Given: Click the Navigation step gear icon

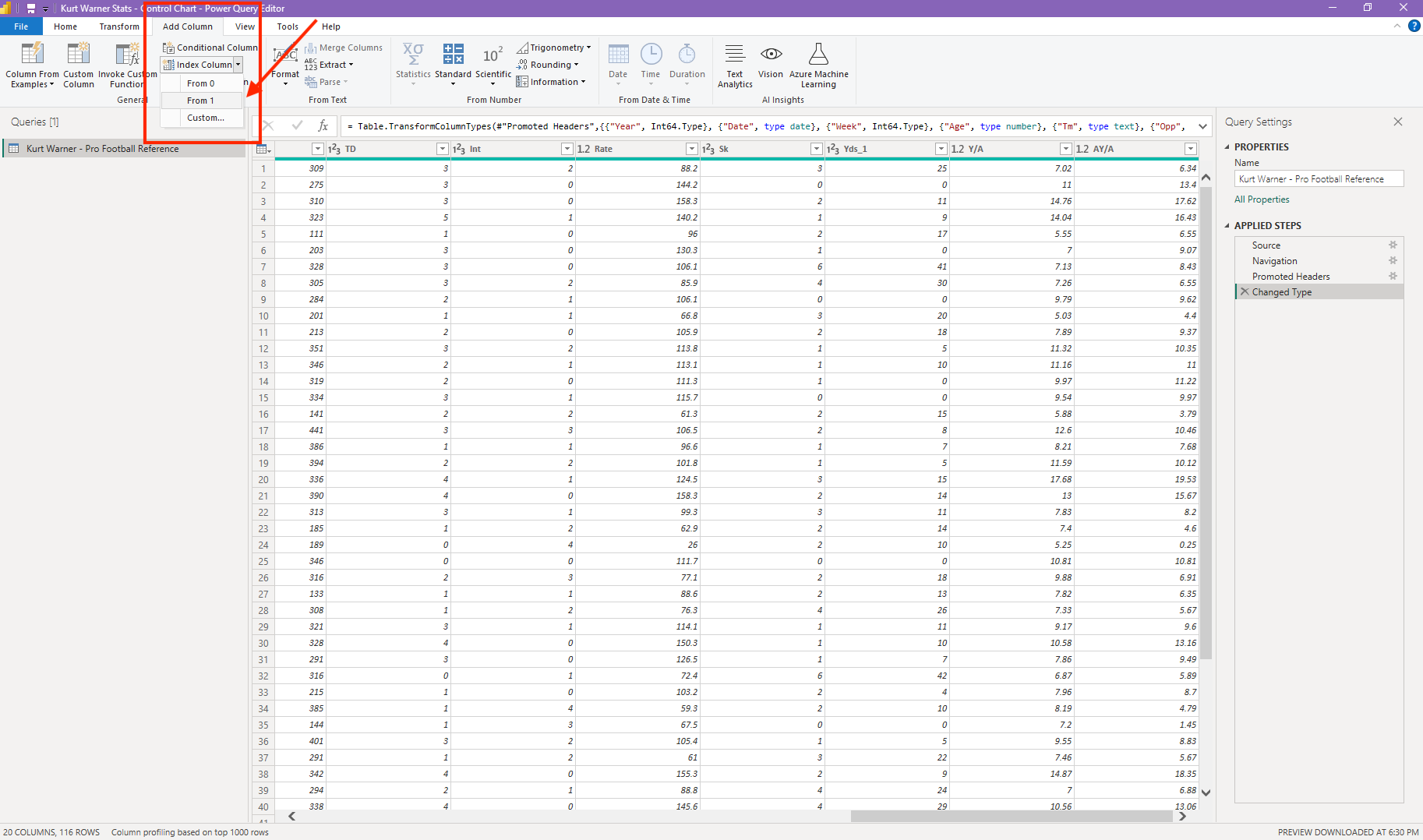Looking at the screenshot, I should point(1393,260).
